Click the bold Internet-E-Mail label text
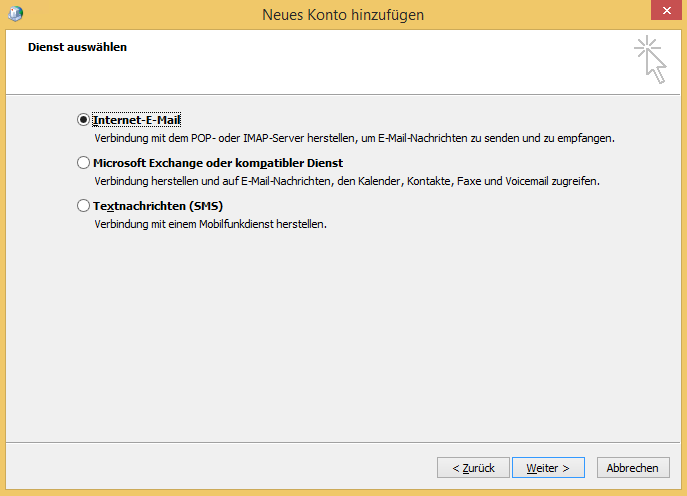 pos(136,119)
